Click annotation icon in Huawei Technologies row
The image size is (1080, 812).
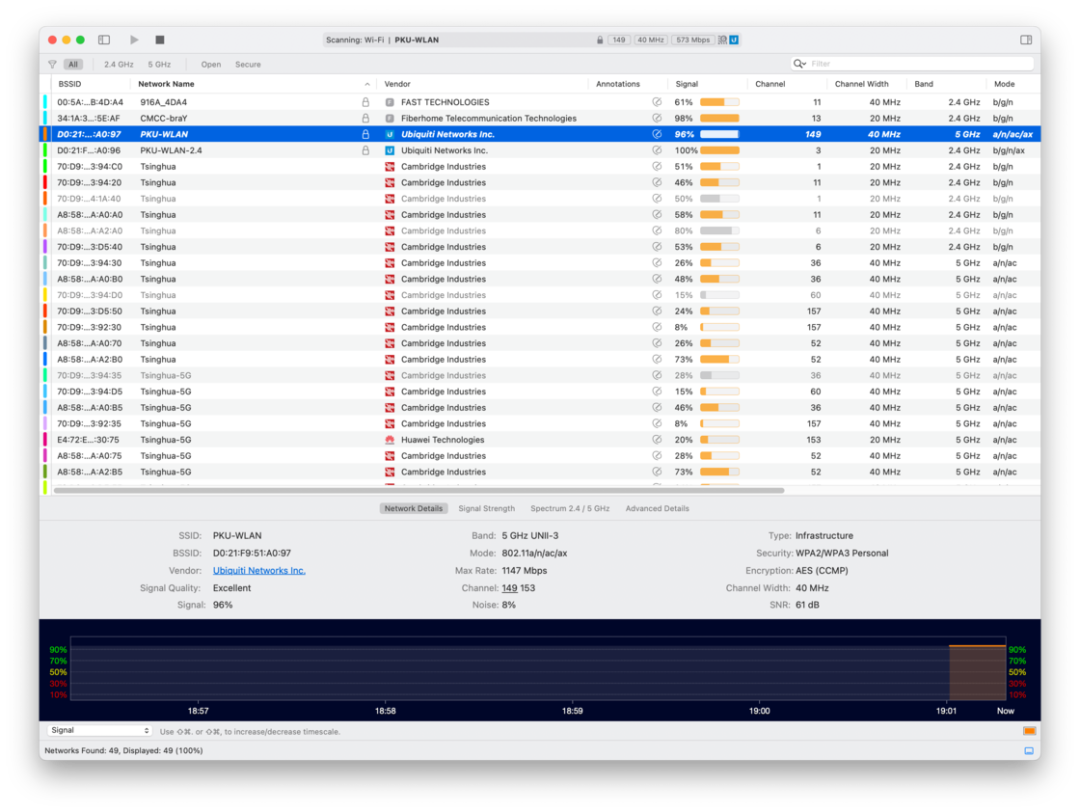(657, 439)
